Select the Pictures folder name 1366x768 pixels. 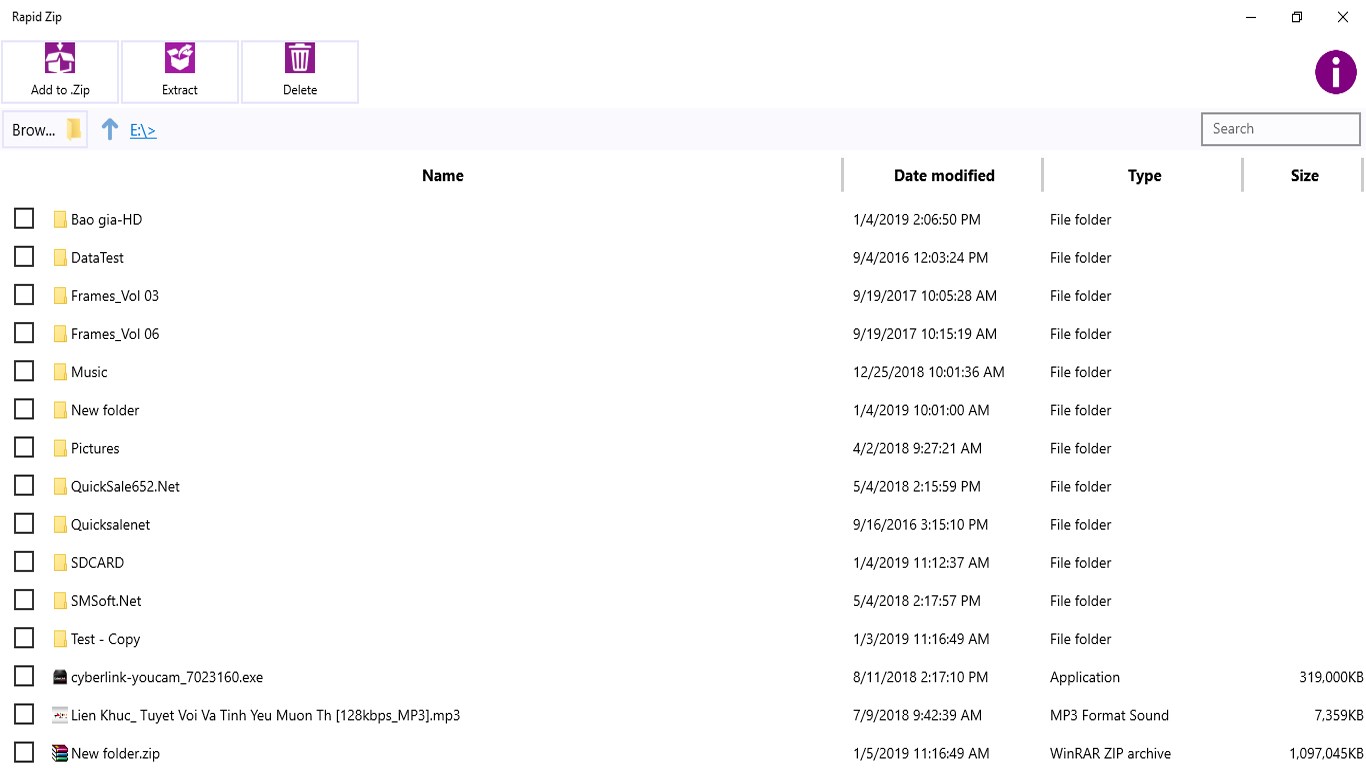[95, 448]
